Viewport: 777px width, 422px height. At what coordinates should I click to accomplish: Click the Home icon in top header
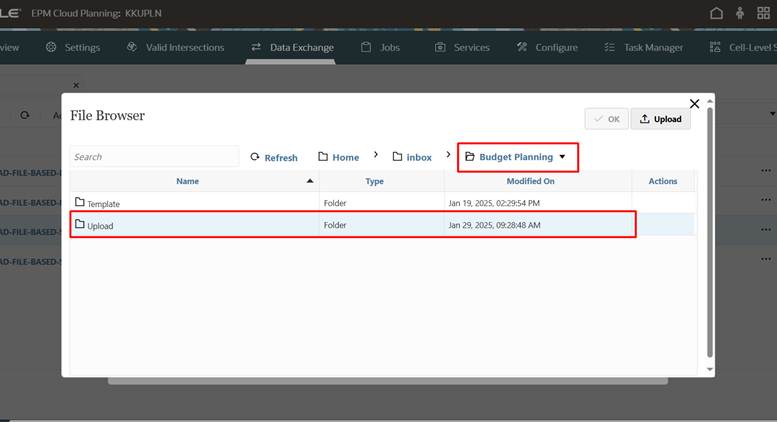pyautogui.click(x=715, y=13)
